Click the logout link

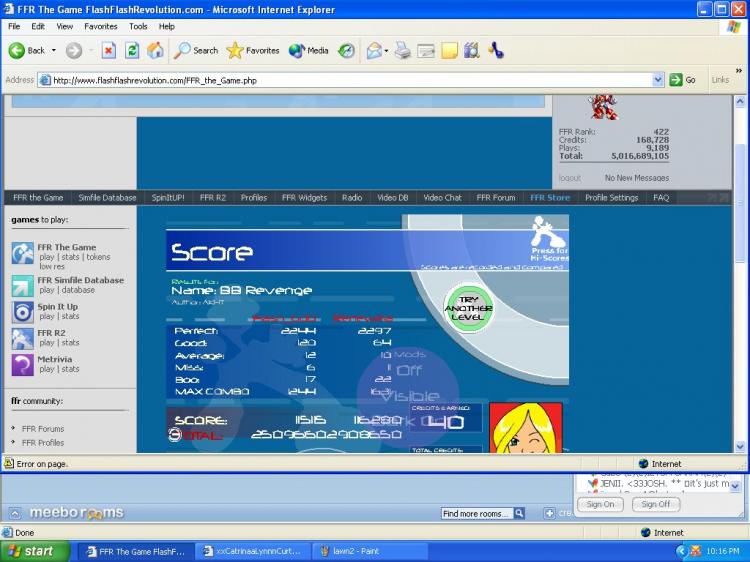(569, 178)
